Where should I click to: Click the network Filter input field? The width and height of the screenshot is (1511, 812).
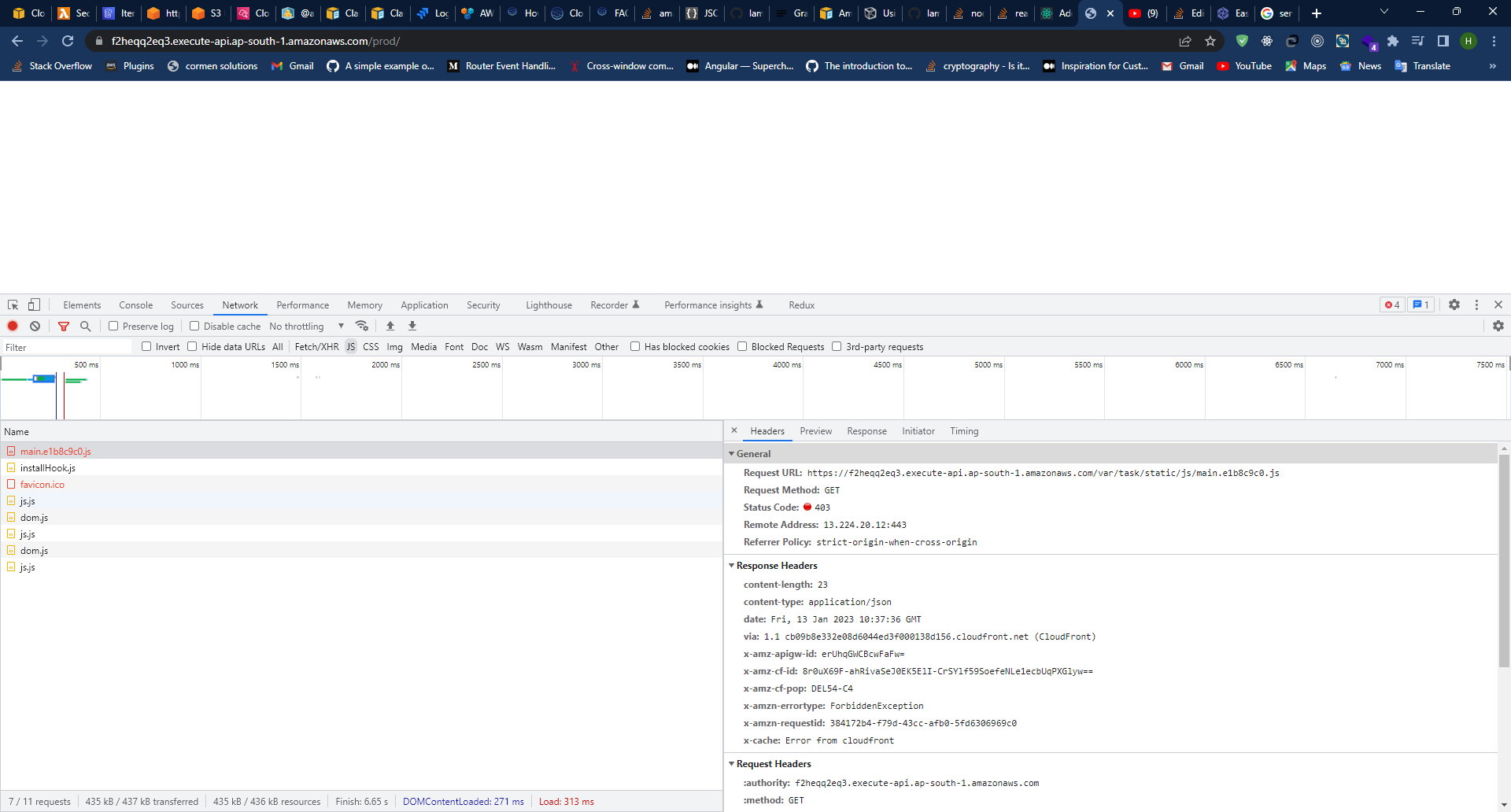(67, 347)
